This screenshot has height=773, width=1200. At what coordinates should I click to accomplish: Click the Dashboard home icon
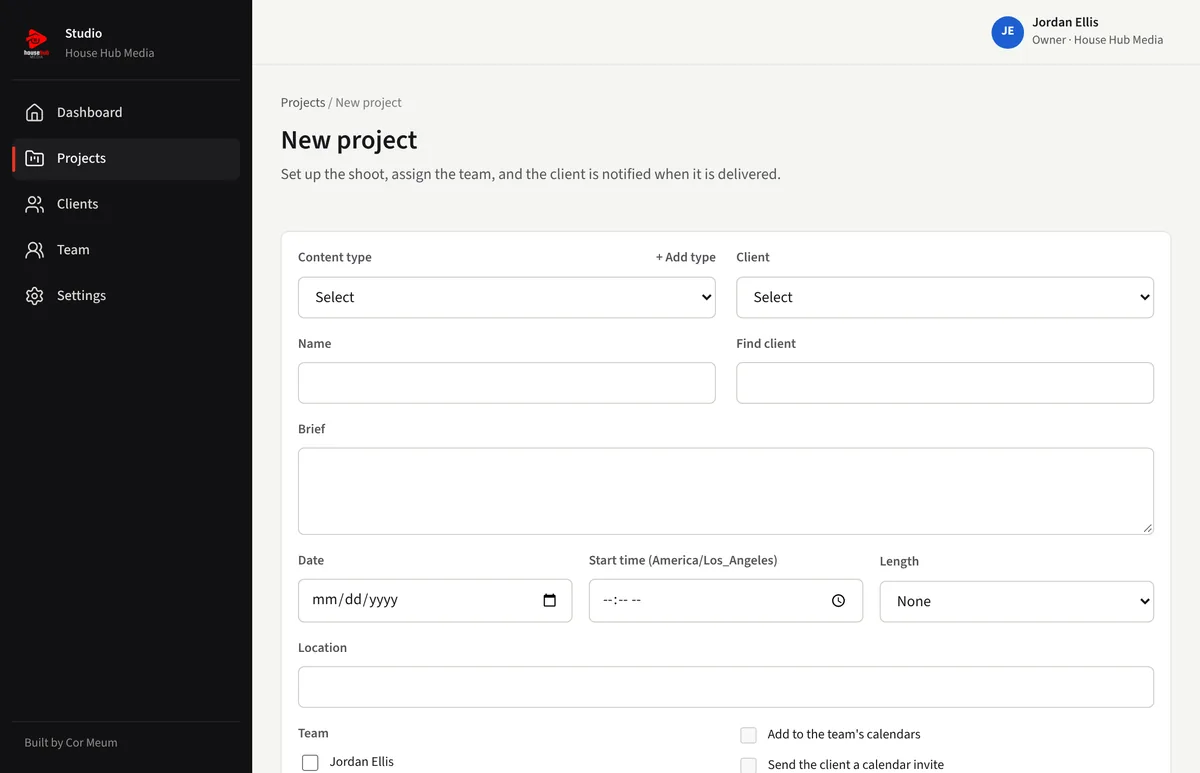pyautogui.click(x=34, y=112)
